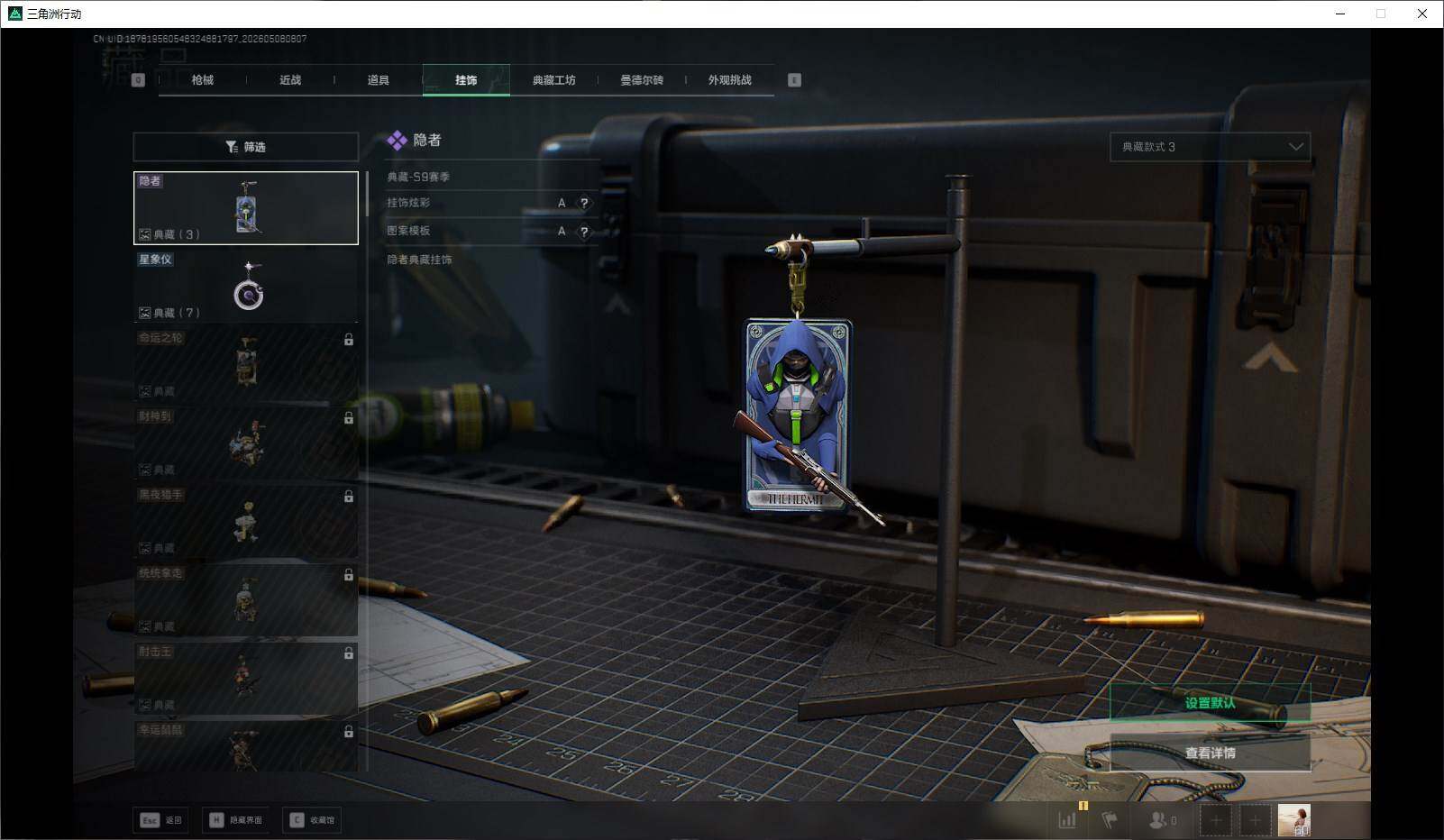The image size is (1444, 840).
Task: Close the 三角洲行动 window
Action: (1422, 14)
